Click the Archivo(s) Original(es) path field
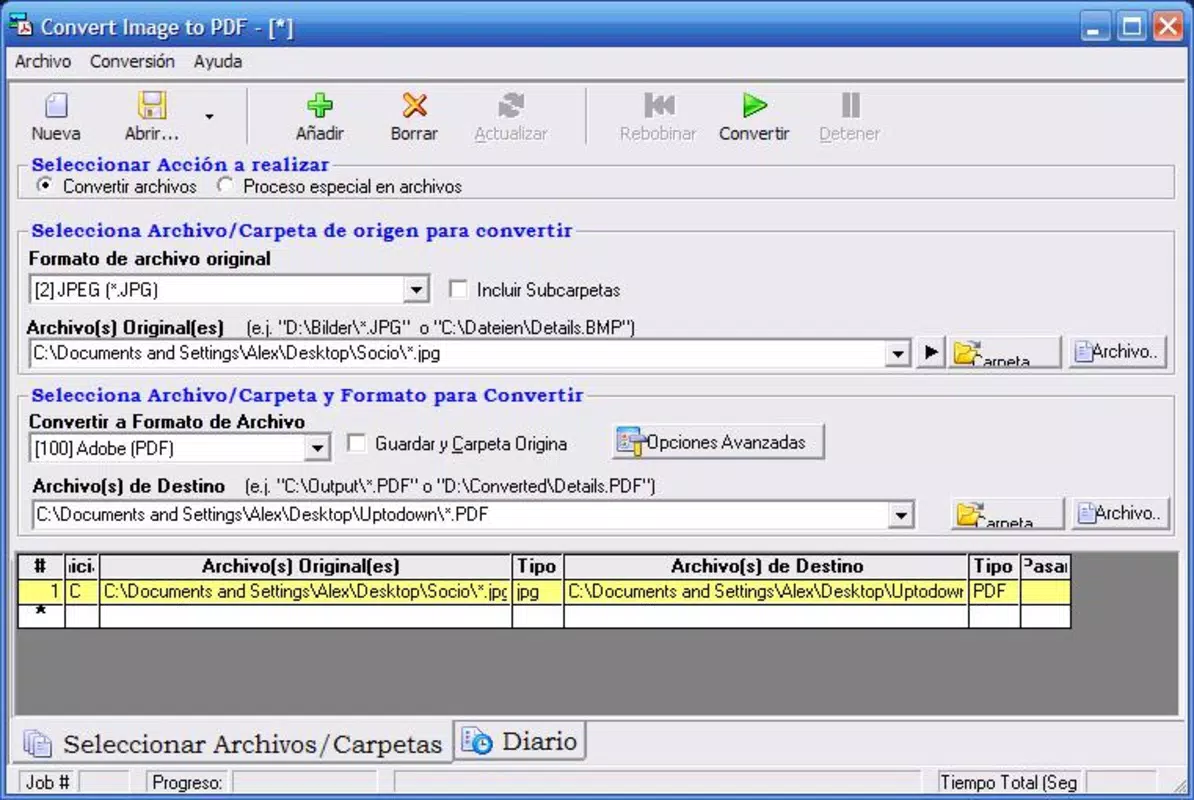 click(458, 353)
